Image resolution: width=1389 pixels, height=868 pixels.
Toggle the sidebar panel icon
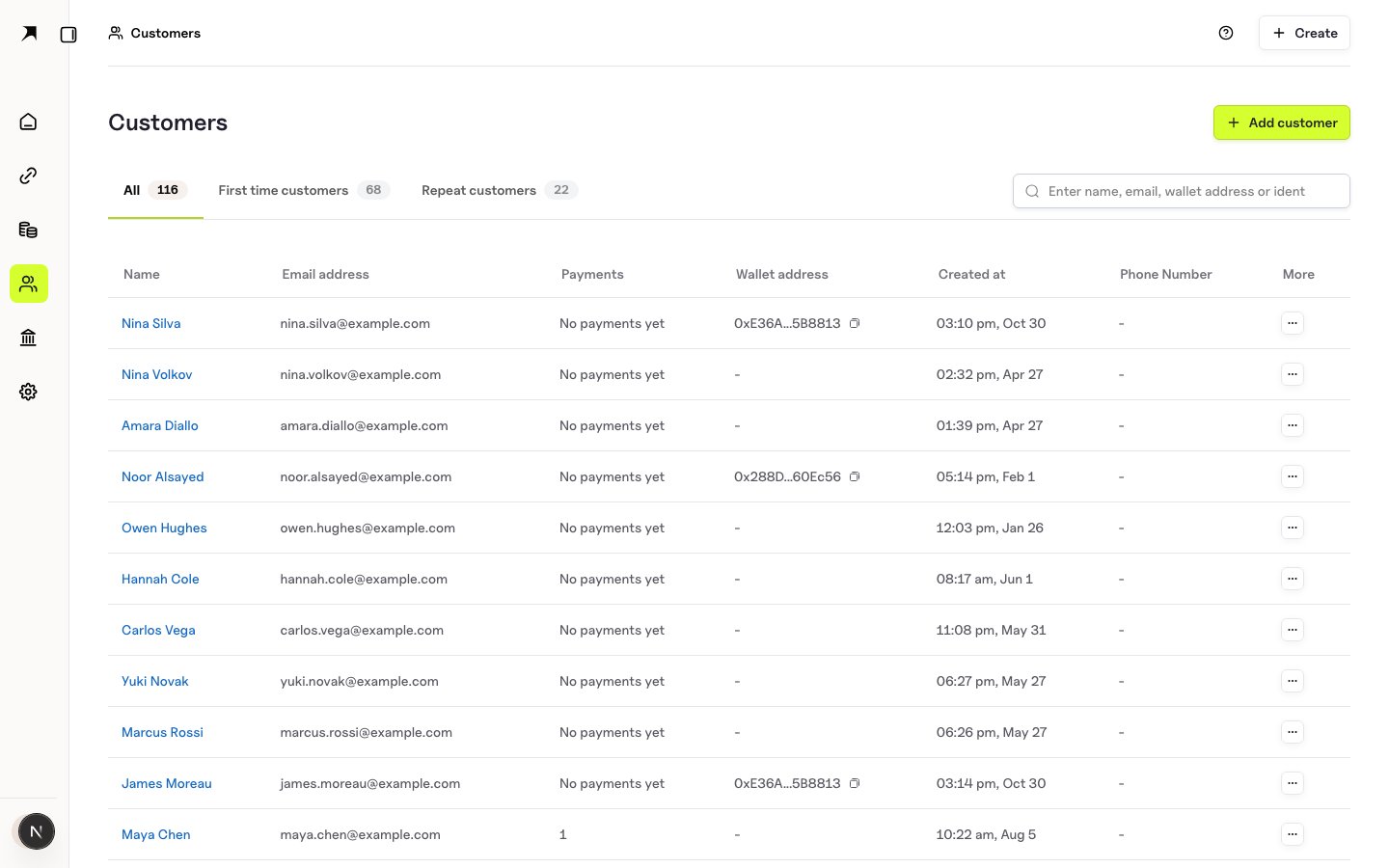[x=68, y=34]
